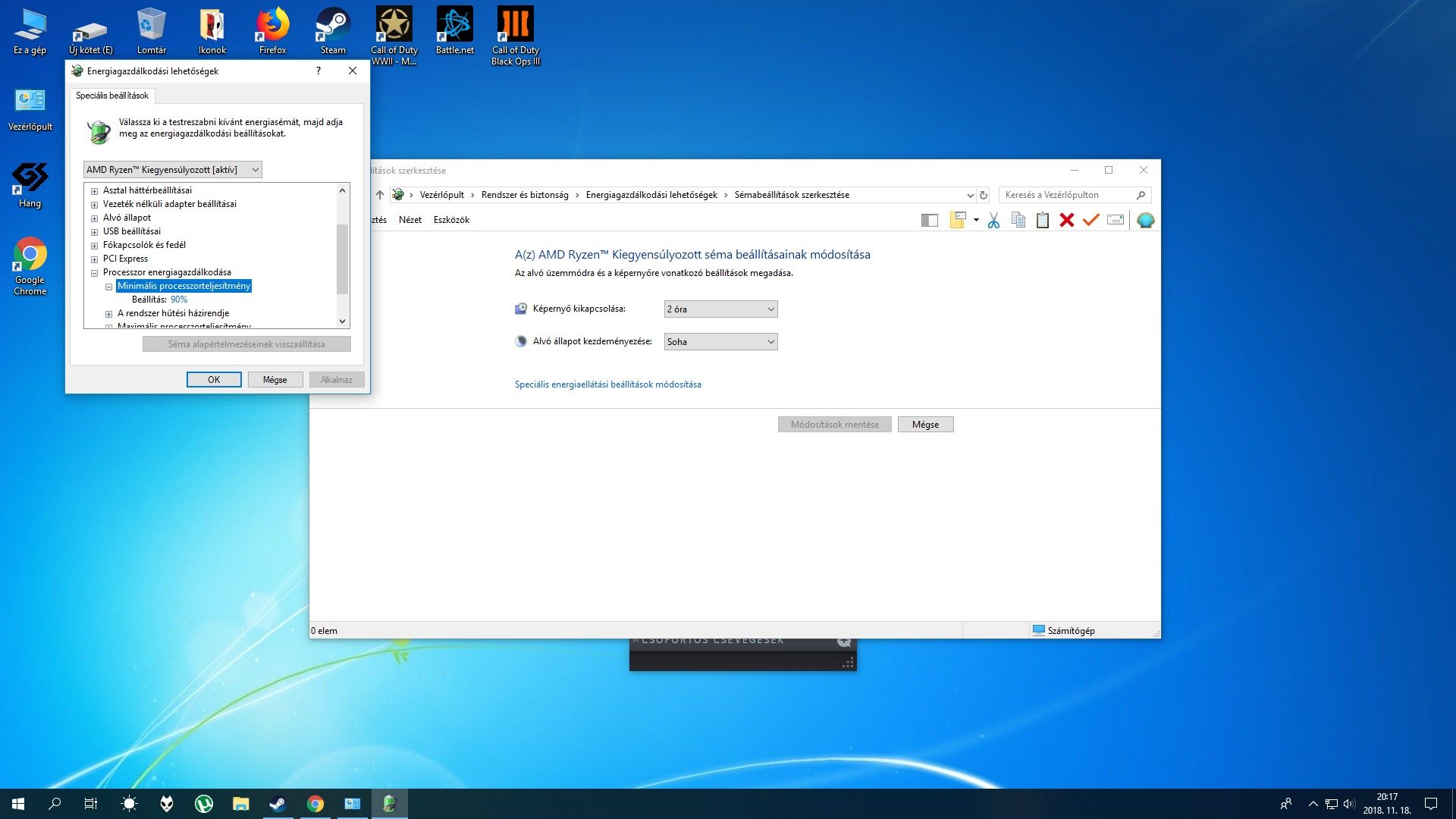Click the orange checkmark toolbar icon
This screenshot has height=819, width=1456.
click(x=1091, y=220)
